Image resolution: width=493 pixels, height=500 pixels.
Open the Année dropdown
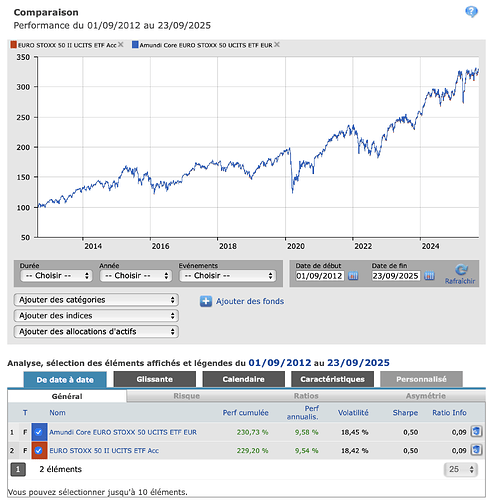coord(136,276)
